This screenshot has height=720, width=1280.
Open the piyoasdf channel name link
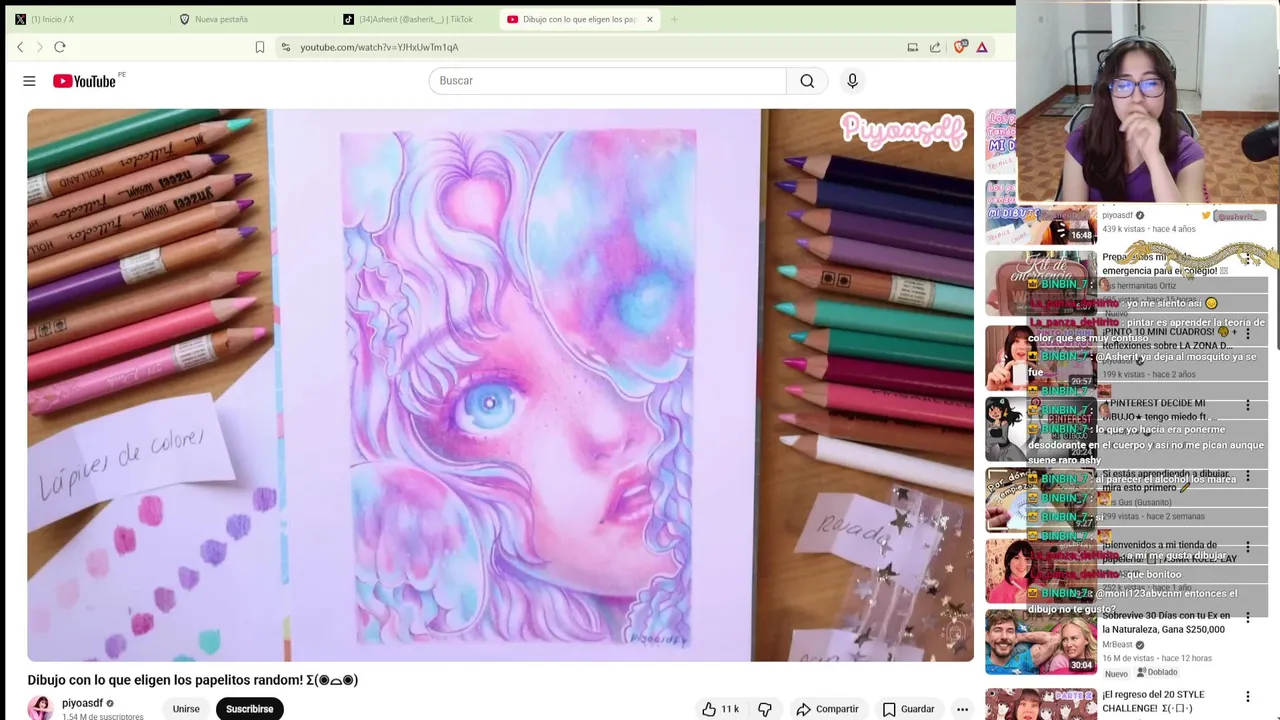(x=82, y=703)
